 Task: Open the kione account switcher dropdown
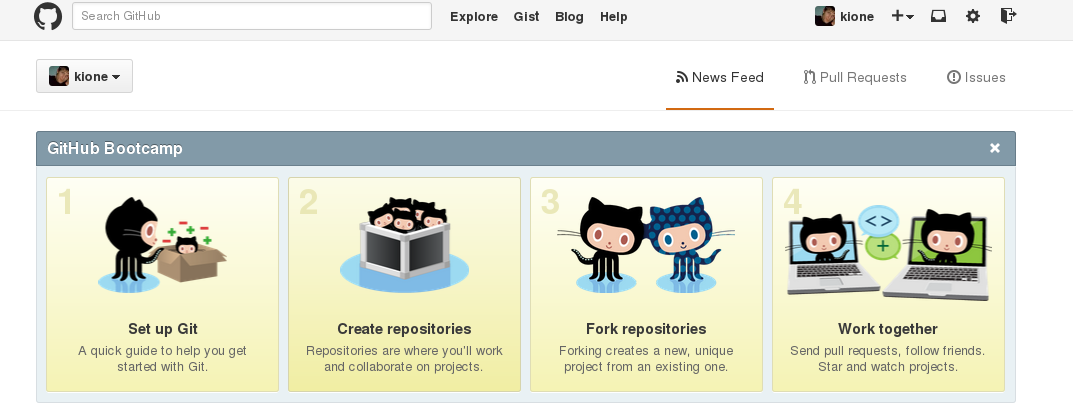click(x=85, y=77)
